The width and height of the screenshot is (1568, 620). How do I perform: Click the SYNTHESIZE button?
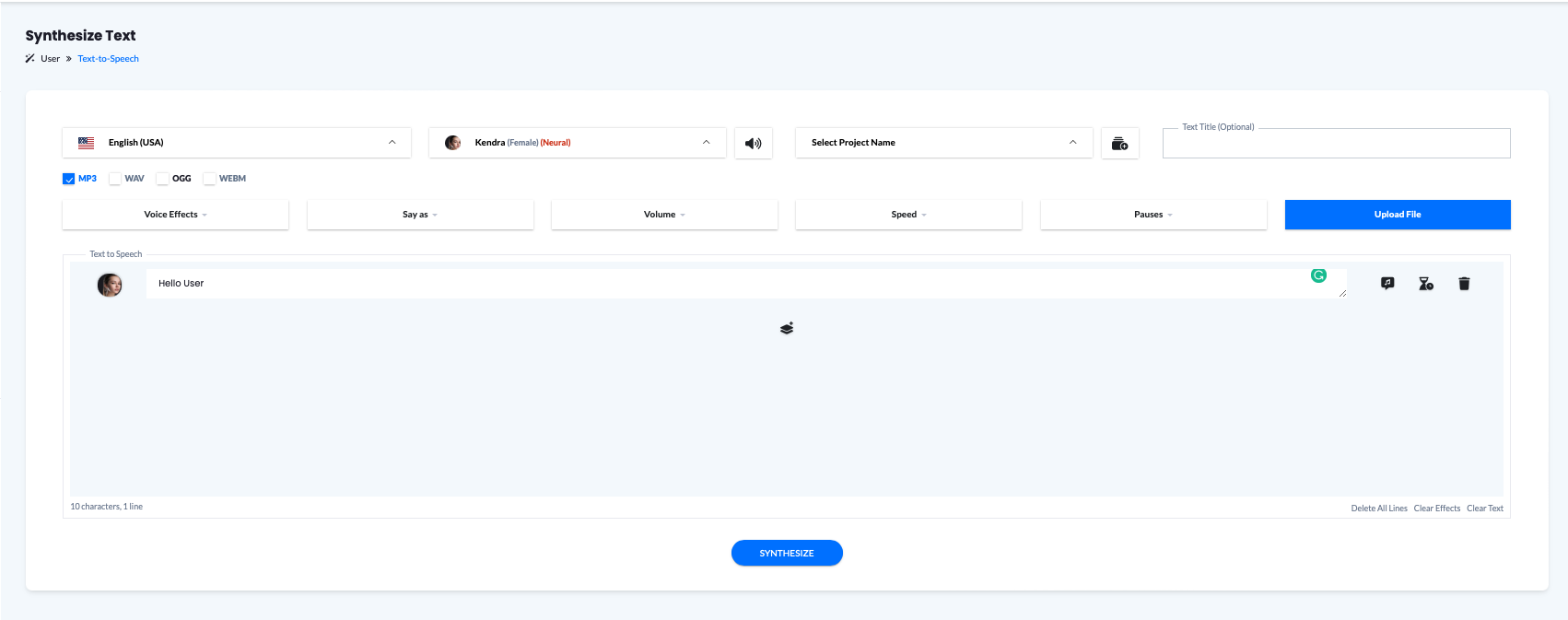(787, 553)
